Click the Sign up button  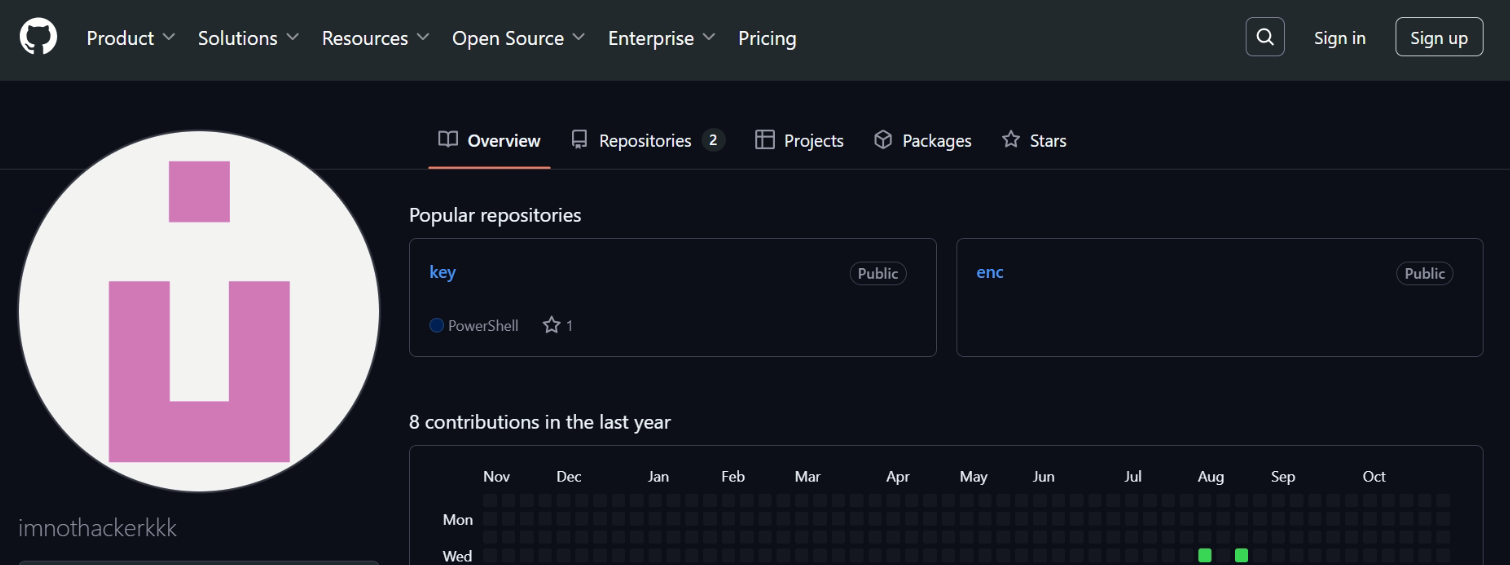pos(1439,38)
